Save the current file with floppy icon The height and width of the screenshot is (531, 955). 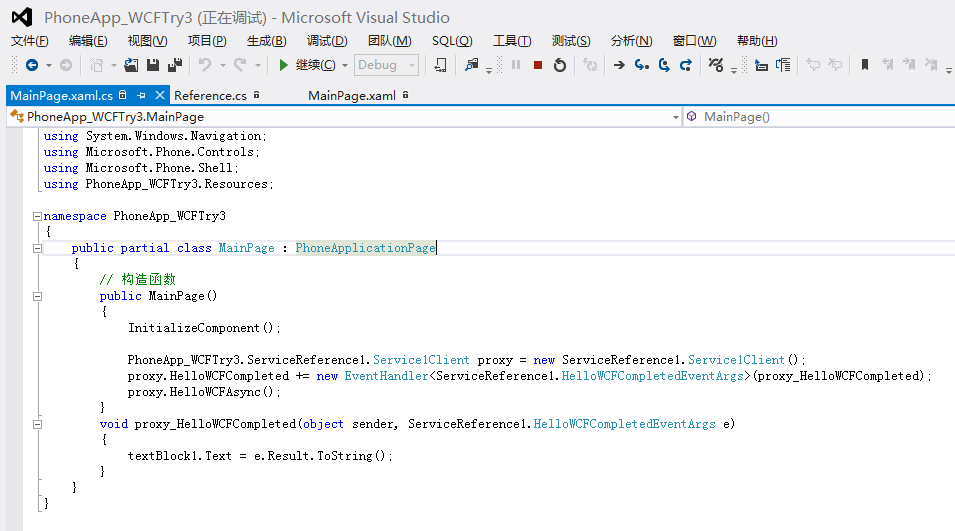(x=153, y=65)
